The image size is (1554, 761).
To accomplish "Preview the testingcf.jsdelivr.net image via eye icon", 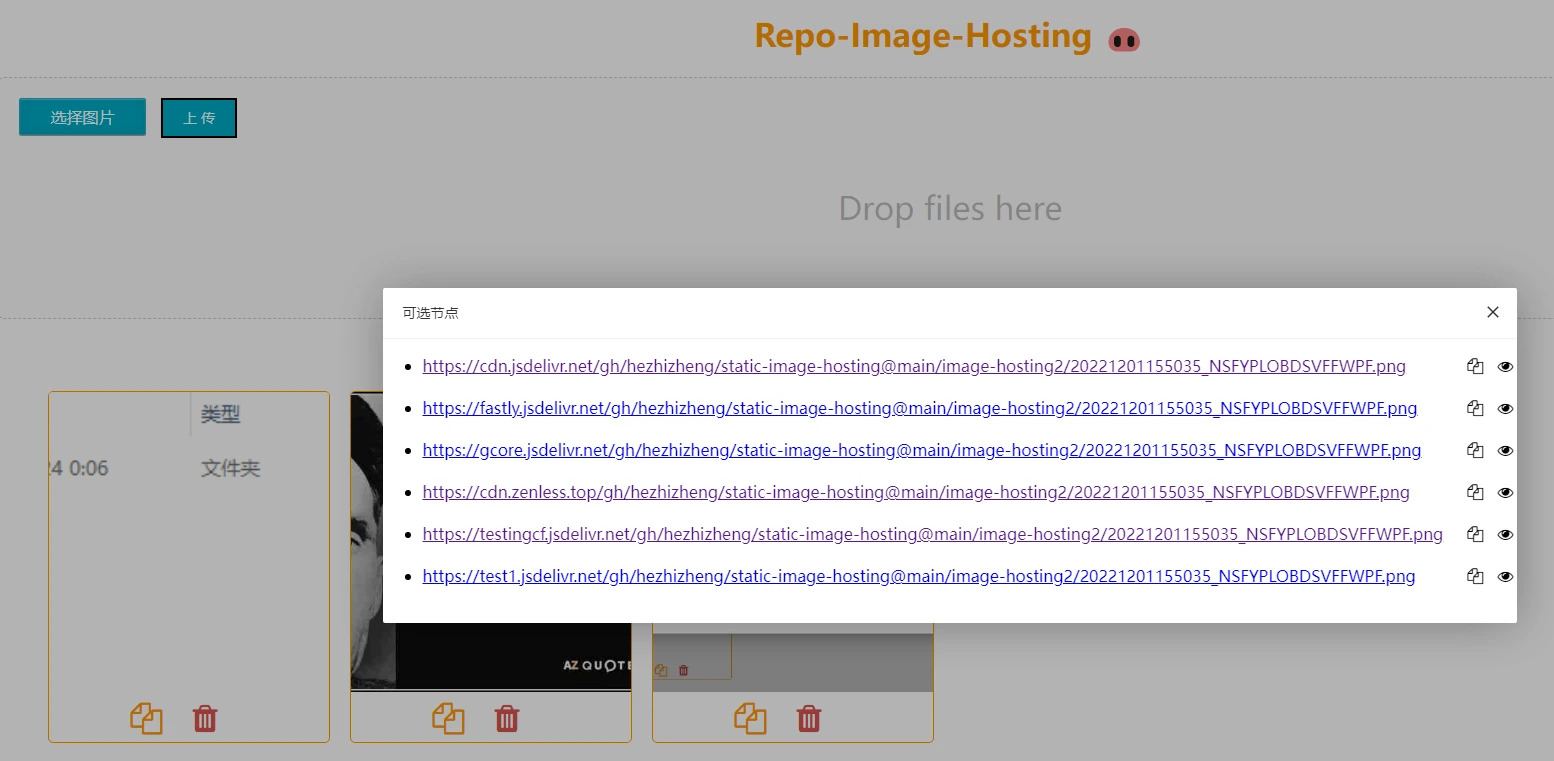I will (1505, 534).
